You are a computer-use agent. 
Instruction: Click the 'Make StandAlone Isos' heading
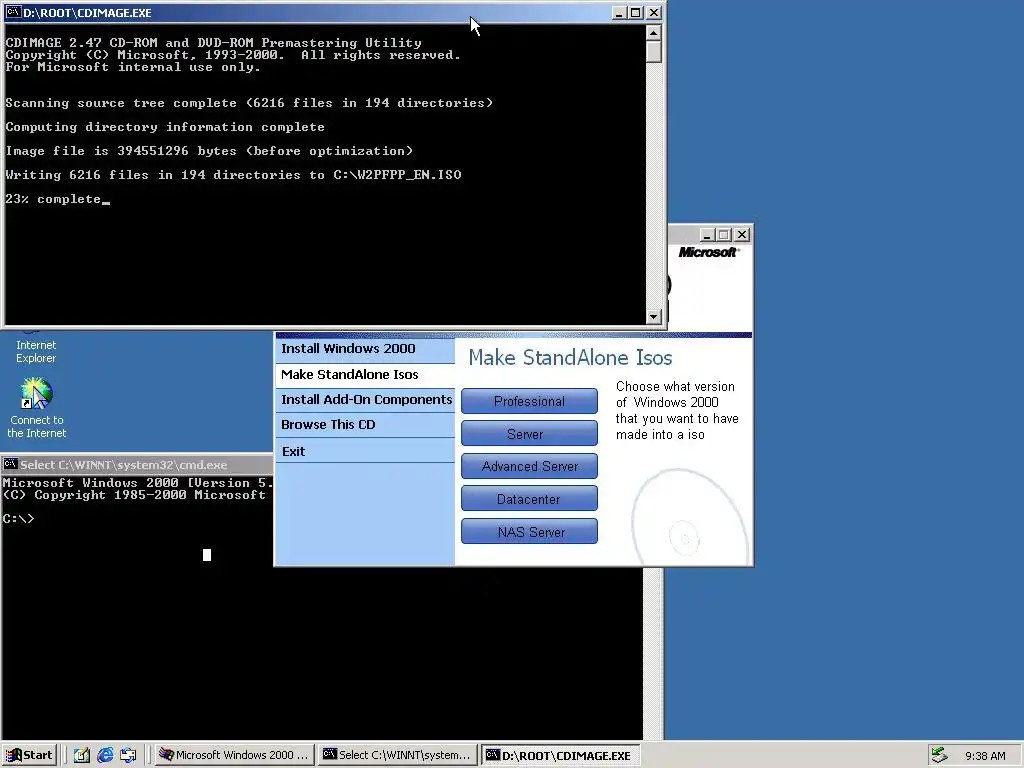(x=570, y=357)
